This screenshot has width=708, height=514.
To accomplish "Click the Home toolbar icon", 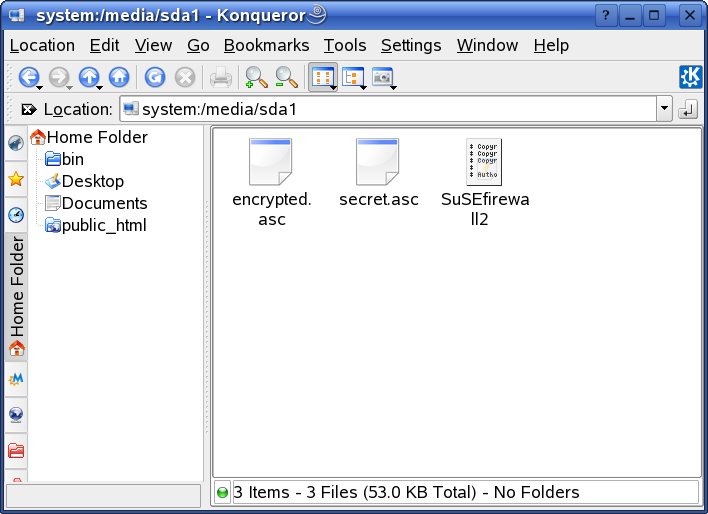I will (119, 77).
